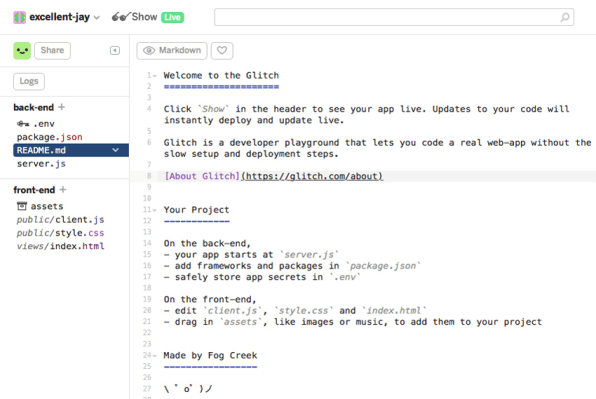Open the excellent-jay project dropdown
Image resolution: width=596 pixels, height=399 pixels.
(97, 17)
